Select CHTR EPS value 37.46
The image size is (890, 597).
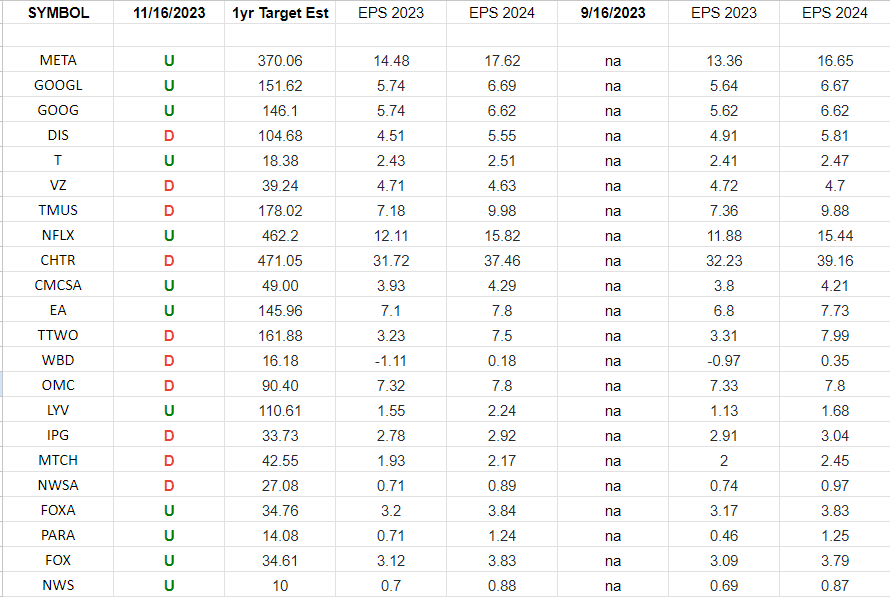click(502, 260)
